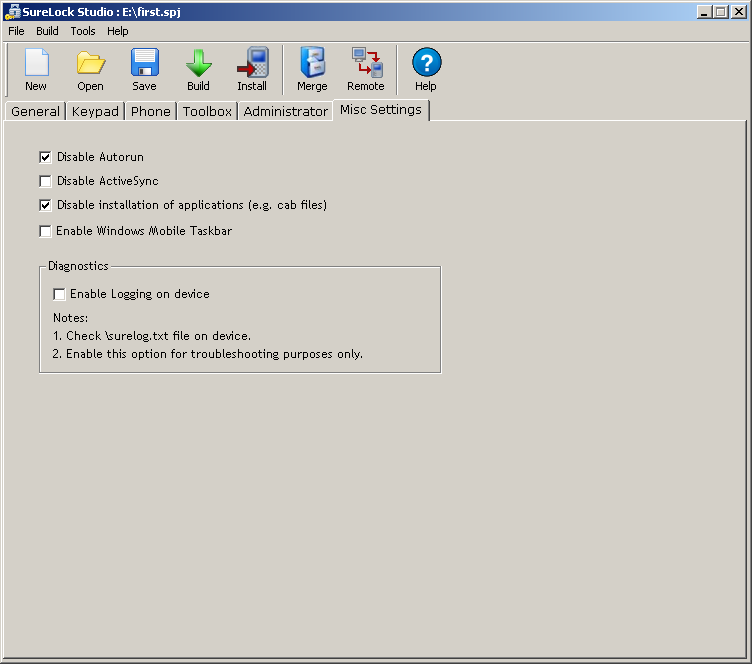Click the 'Notes:' label in Diagnostics
752x664 pixels.
tap(70, 318)
